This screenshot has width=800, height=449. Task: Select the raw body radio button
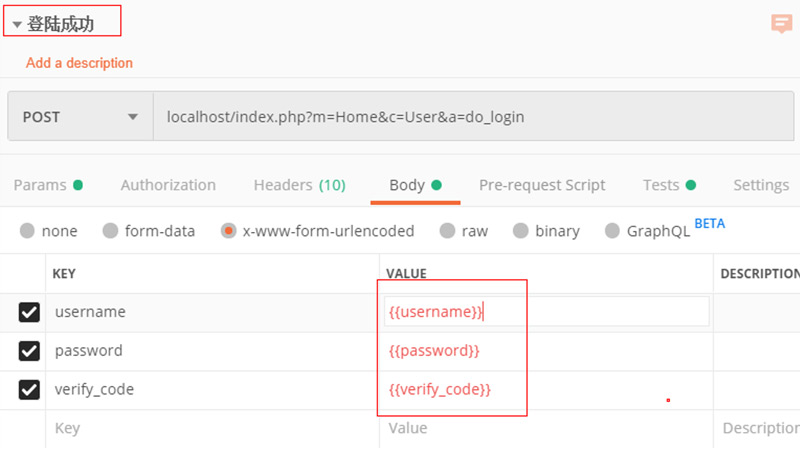coord(447,231)
